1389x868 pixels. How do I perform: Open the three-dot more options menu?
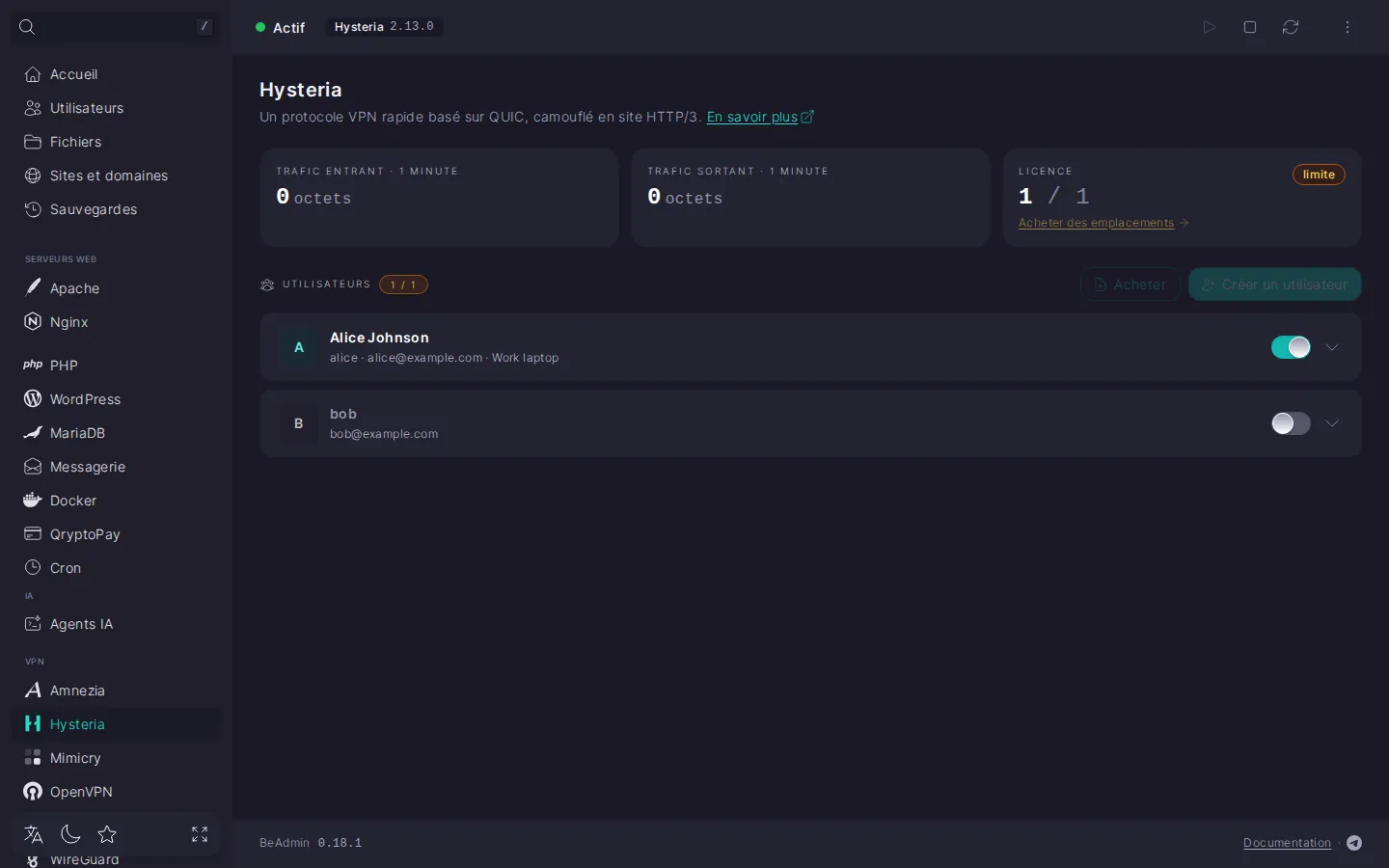pyautogui.click(x=1348, y=27)
